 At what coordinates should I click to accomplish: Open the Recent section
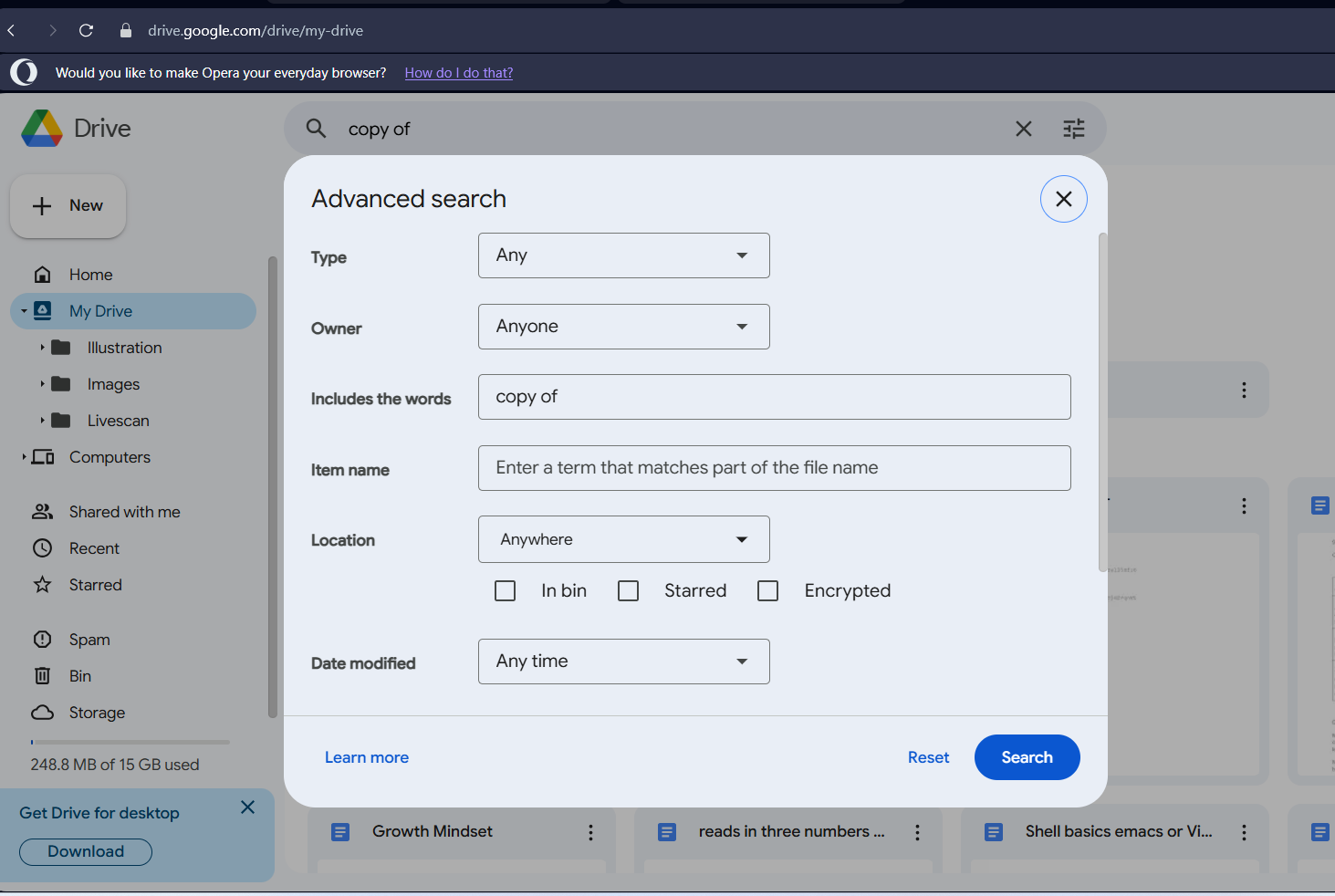[x=94, y=548]
